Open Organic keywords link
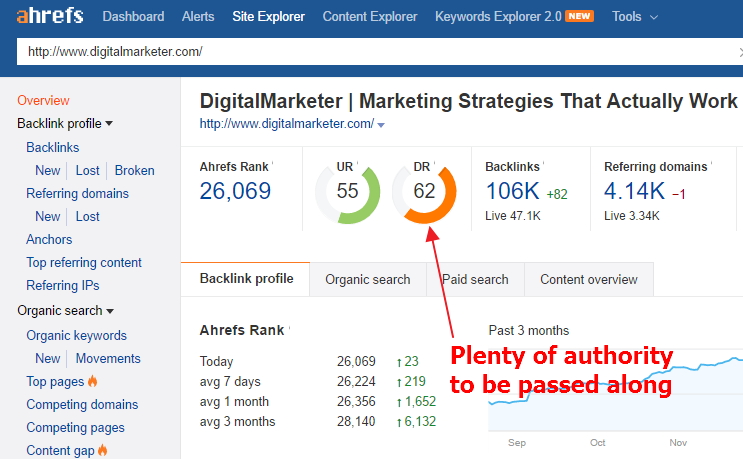 click(76, 335)
